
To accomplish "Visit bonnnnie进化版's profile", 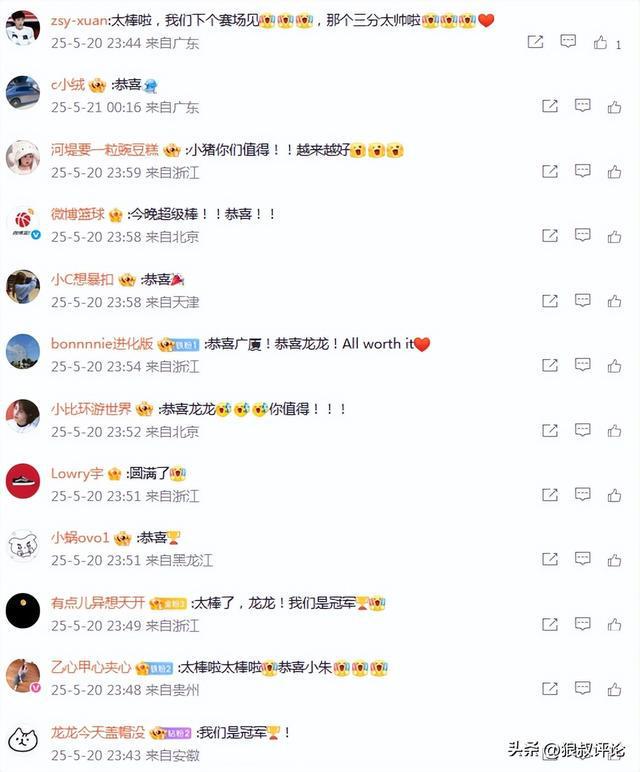I will click(x=102, y=344).
